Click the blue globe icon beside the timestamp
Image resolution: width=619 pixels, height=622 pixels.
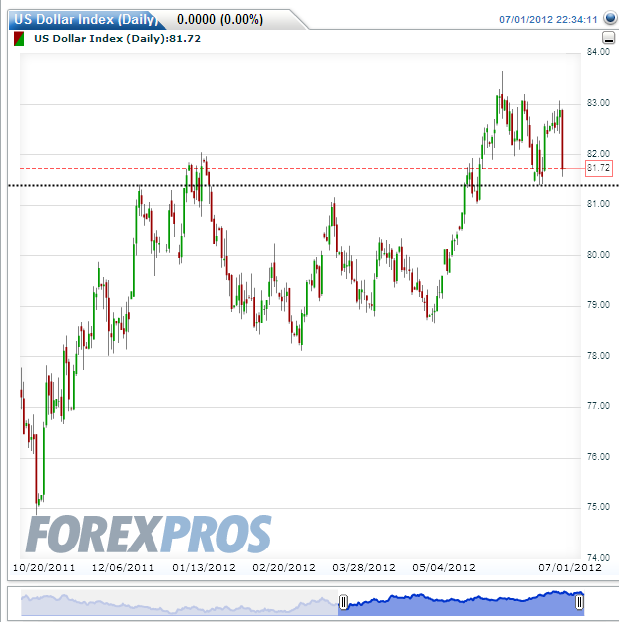click(x=609, y=18)
